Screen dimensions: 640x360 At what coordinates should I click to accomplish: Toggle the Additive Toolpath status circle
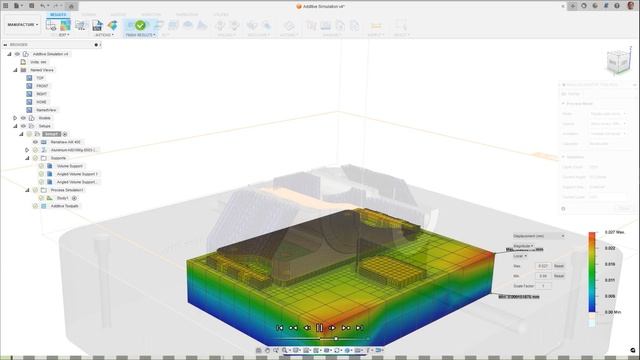(36, 206)
